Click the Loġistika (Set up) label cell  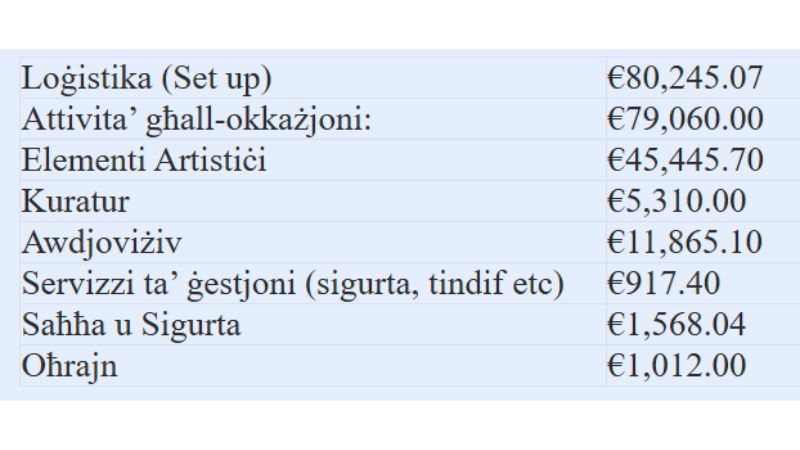147,78
